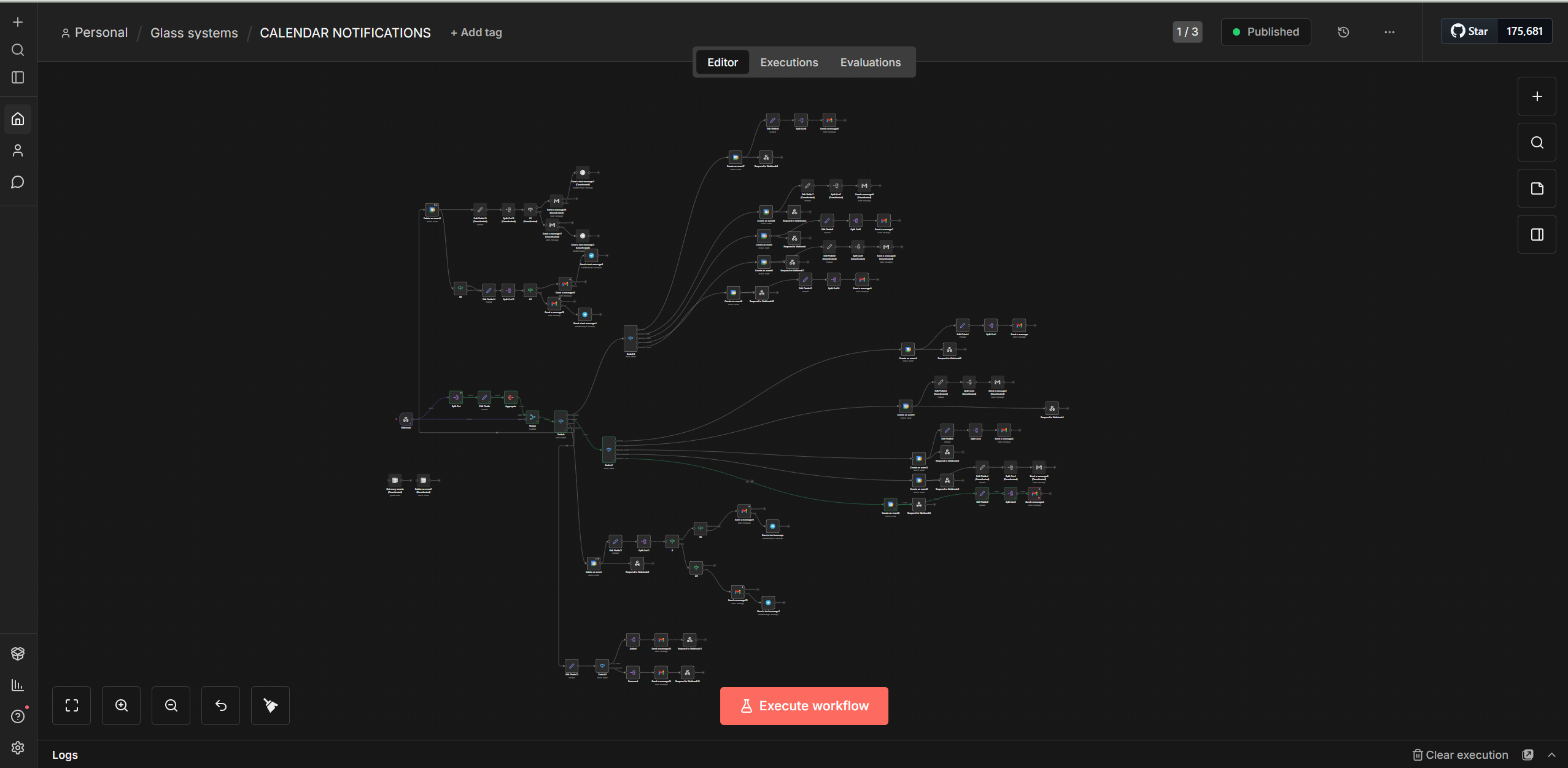Open the canvas node search icon

coord(1537,142)
